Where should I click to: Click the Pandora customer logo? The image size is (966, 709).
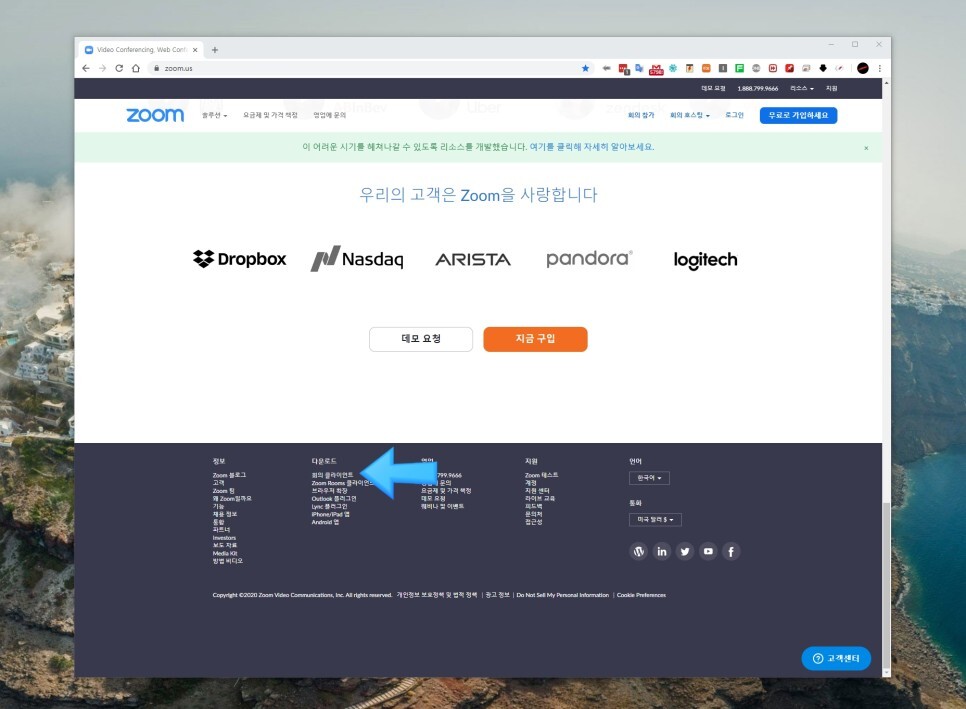[x=590, y=259]
